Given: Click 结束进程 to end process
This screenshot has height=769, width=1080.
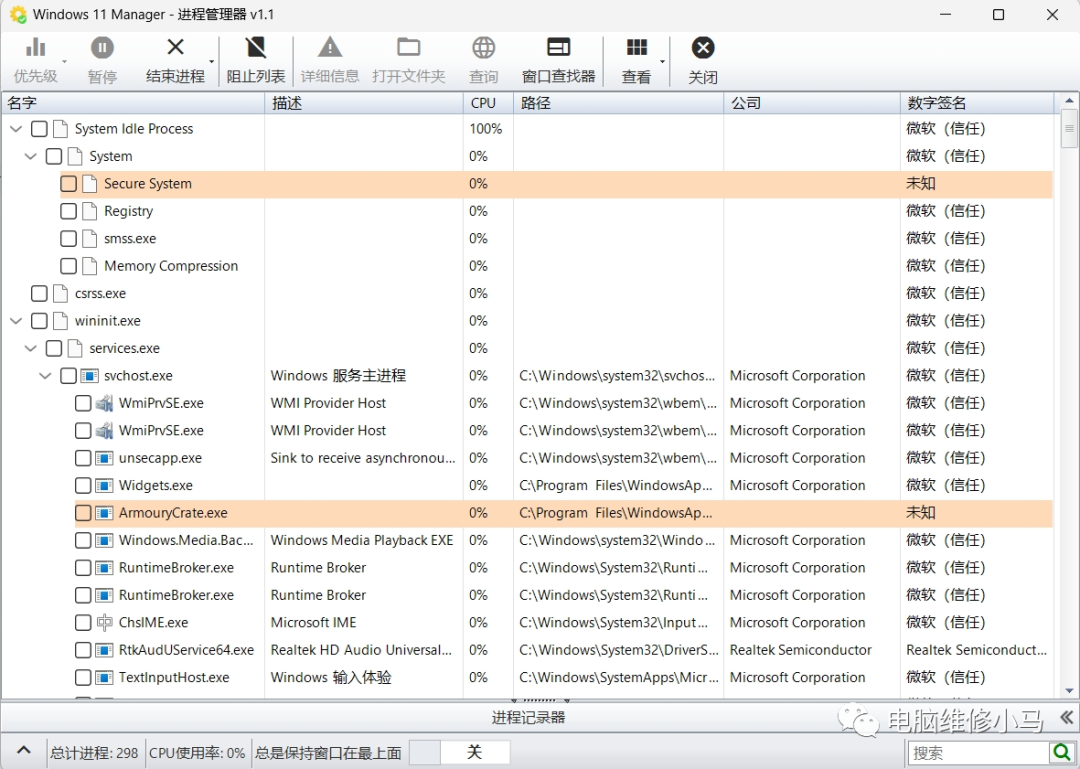Looking at the screenshot, I should coord(175,61).
